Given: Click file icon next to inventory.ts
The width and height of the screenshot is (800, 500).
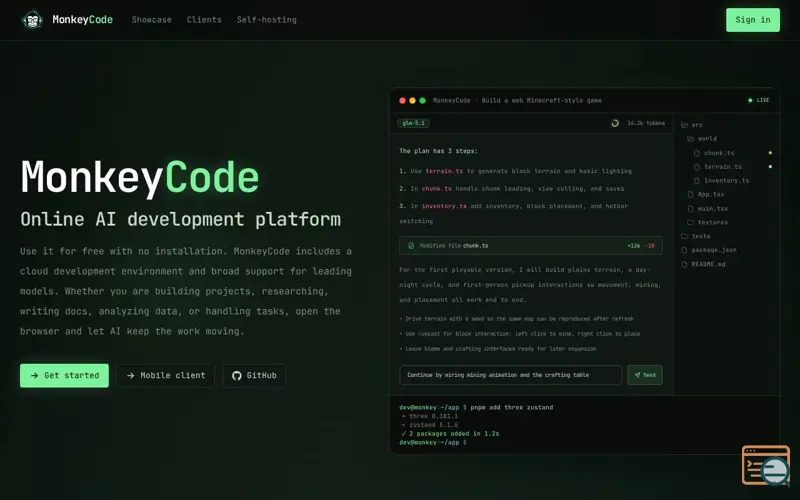Looking at the screenshot, I should [x=696, y=181].
